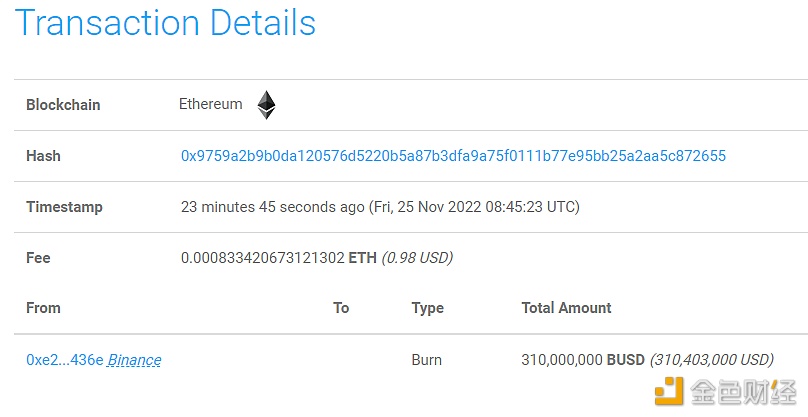Open the 0xe2...436e sender address

(64, 360)
